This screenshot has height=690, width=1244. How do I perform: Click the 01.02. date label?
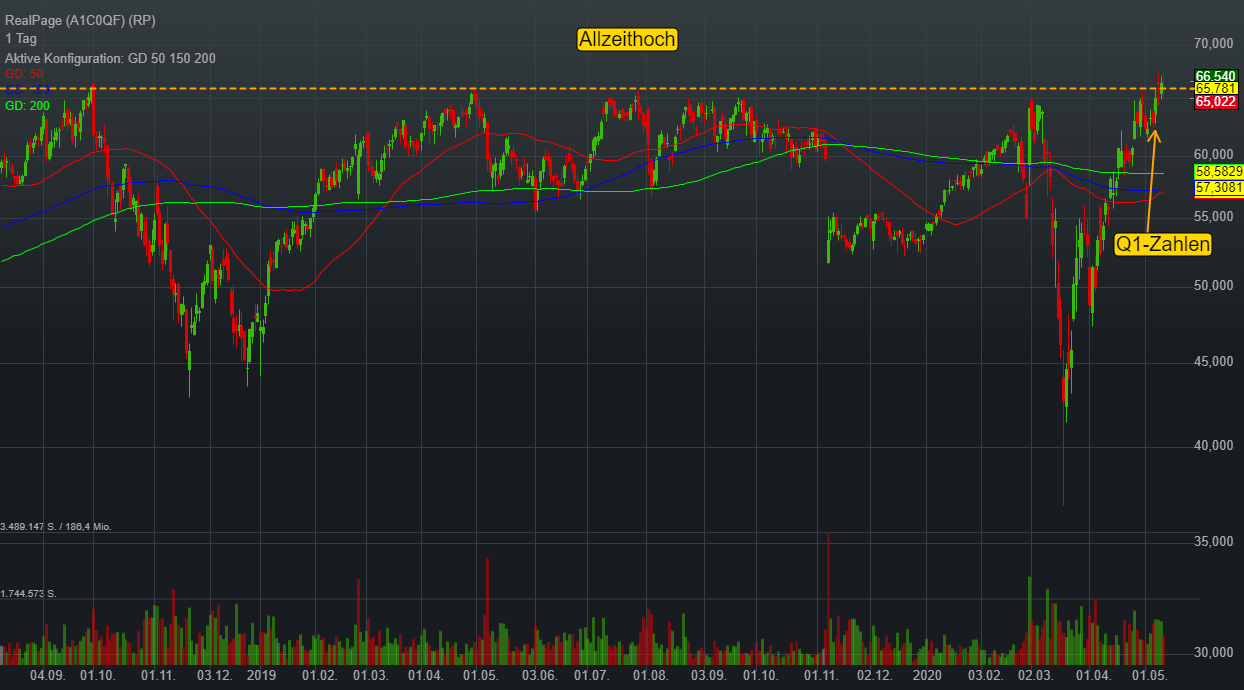[x=321, y=676]
